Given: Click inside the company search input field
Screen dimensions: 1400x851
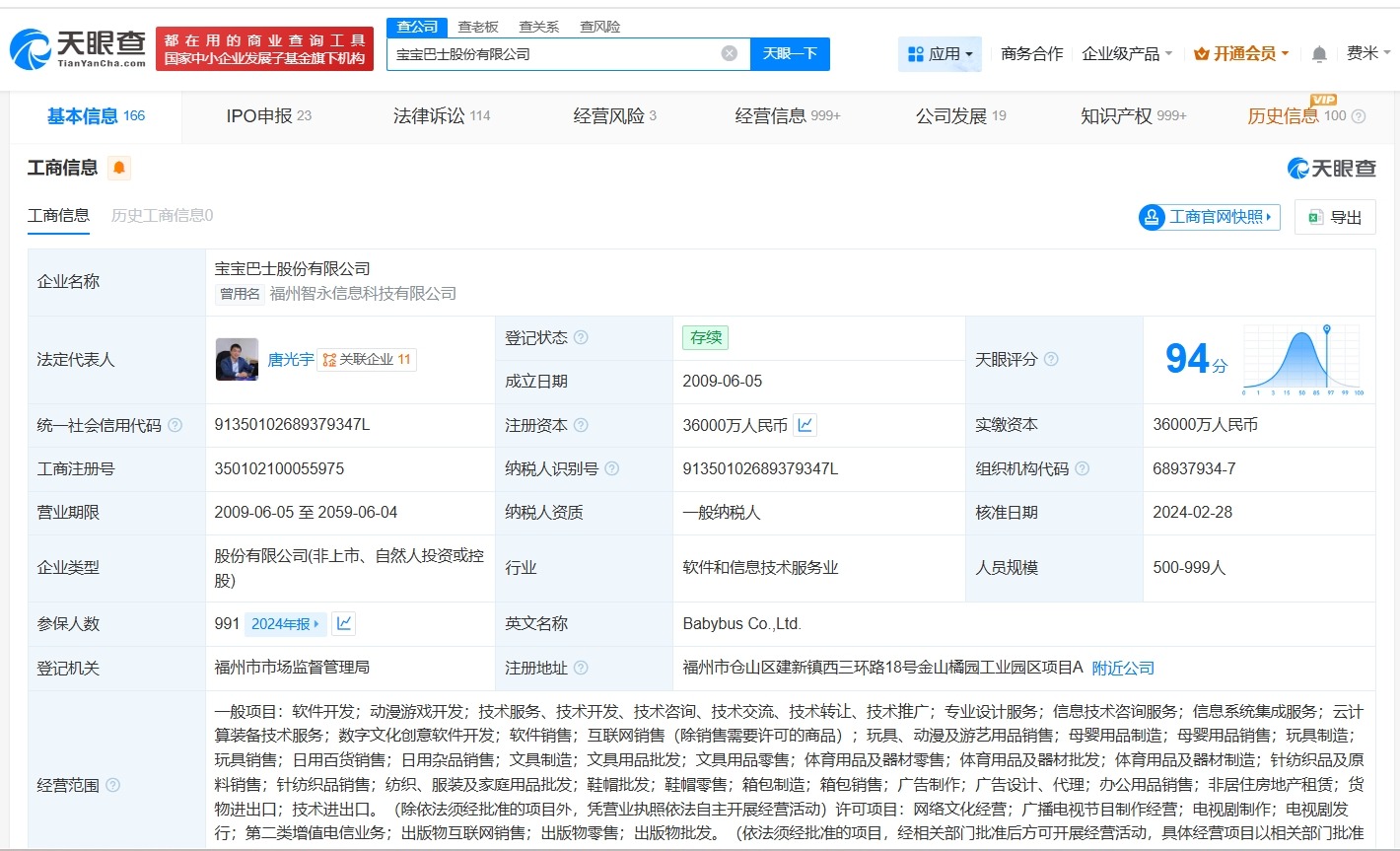Looking at the screenshot, I should click(x=552, y=53).
